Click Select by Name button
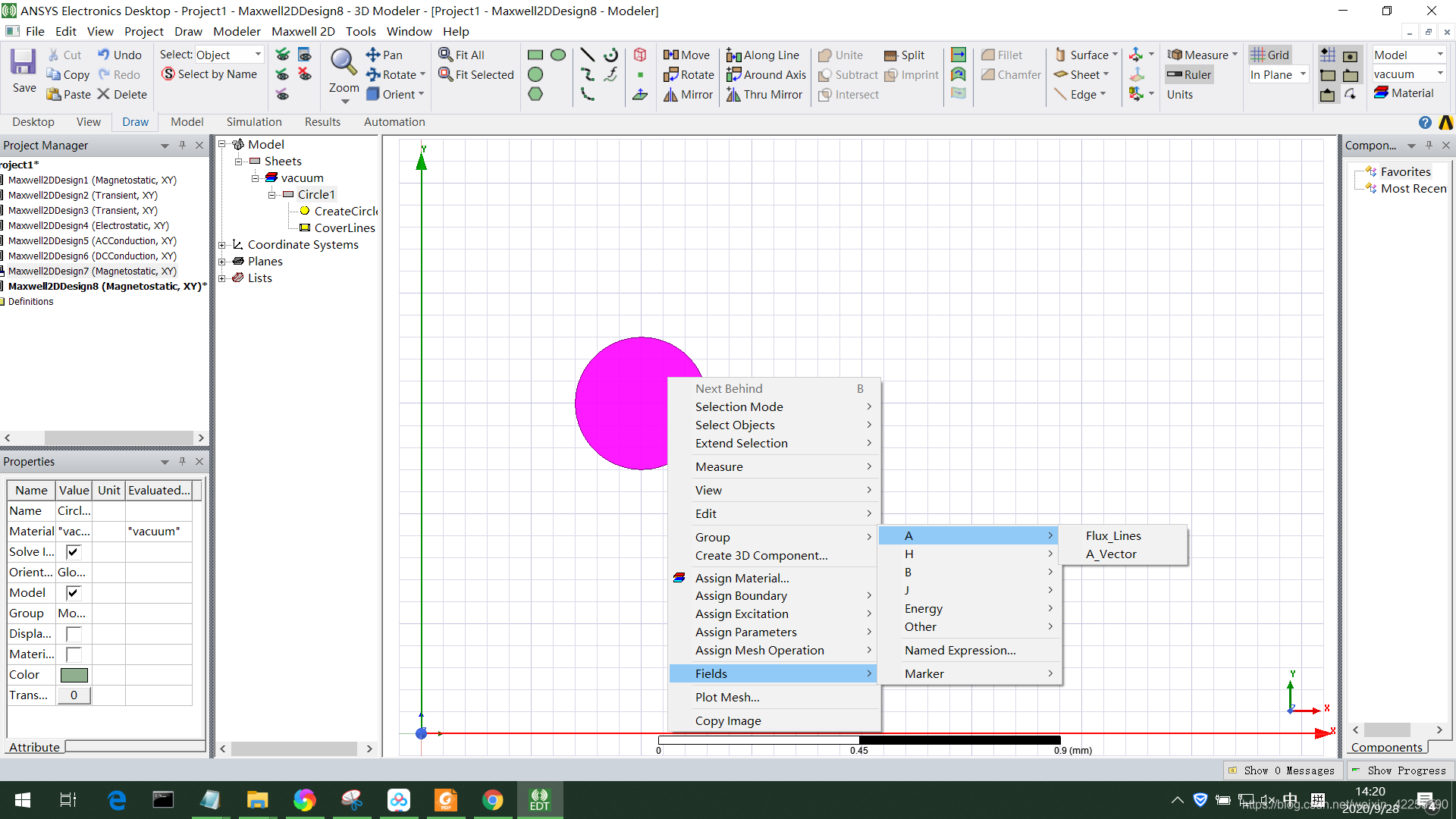The image size is (1456, 819). 209,74
